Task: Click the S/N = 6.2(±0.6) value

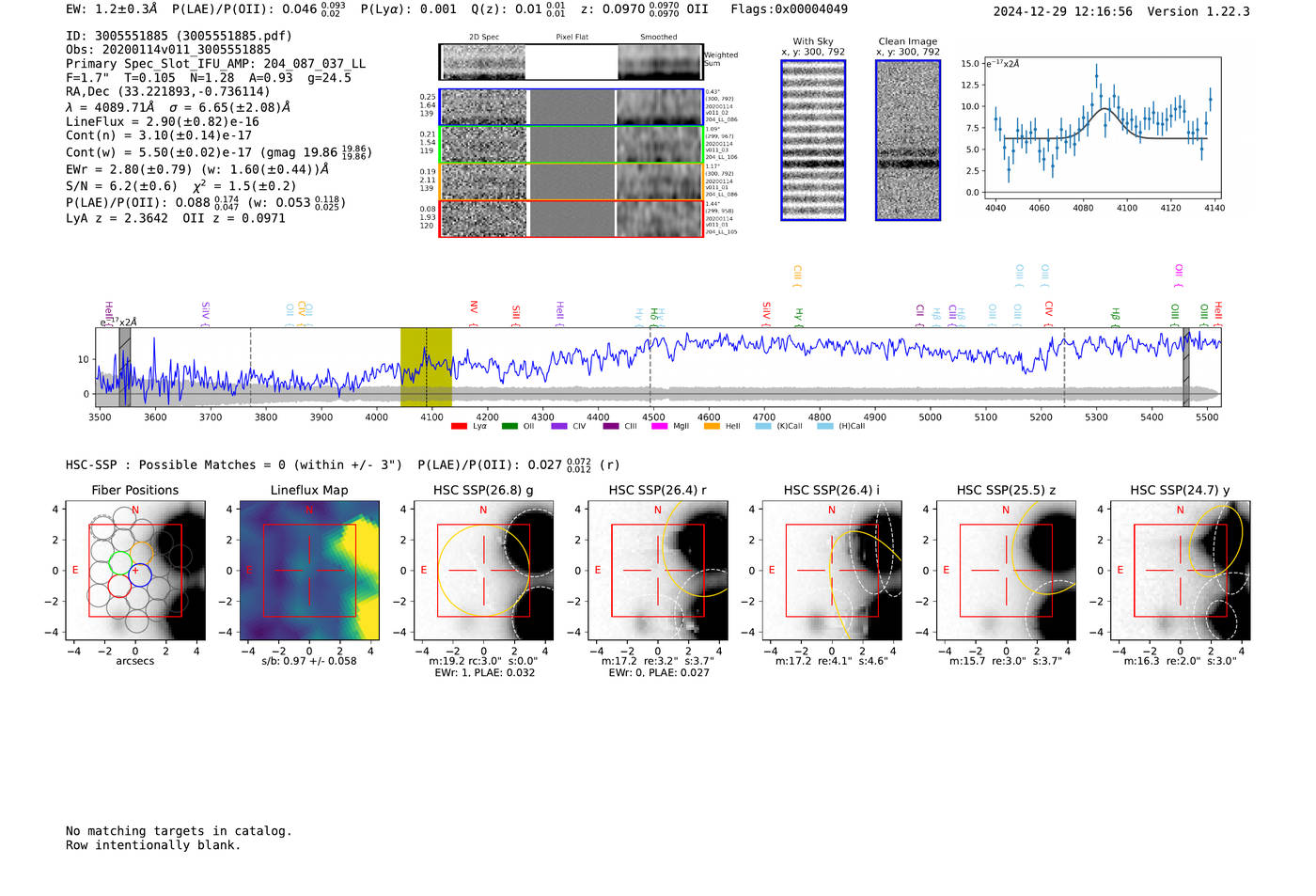Action: click(x=121, y=186)
